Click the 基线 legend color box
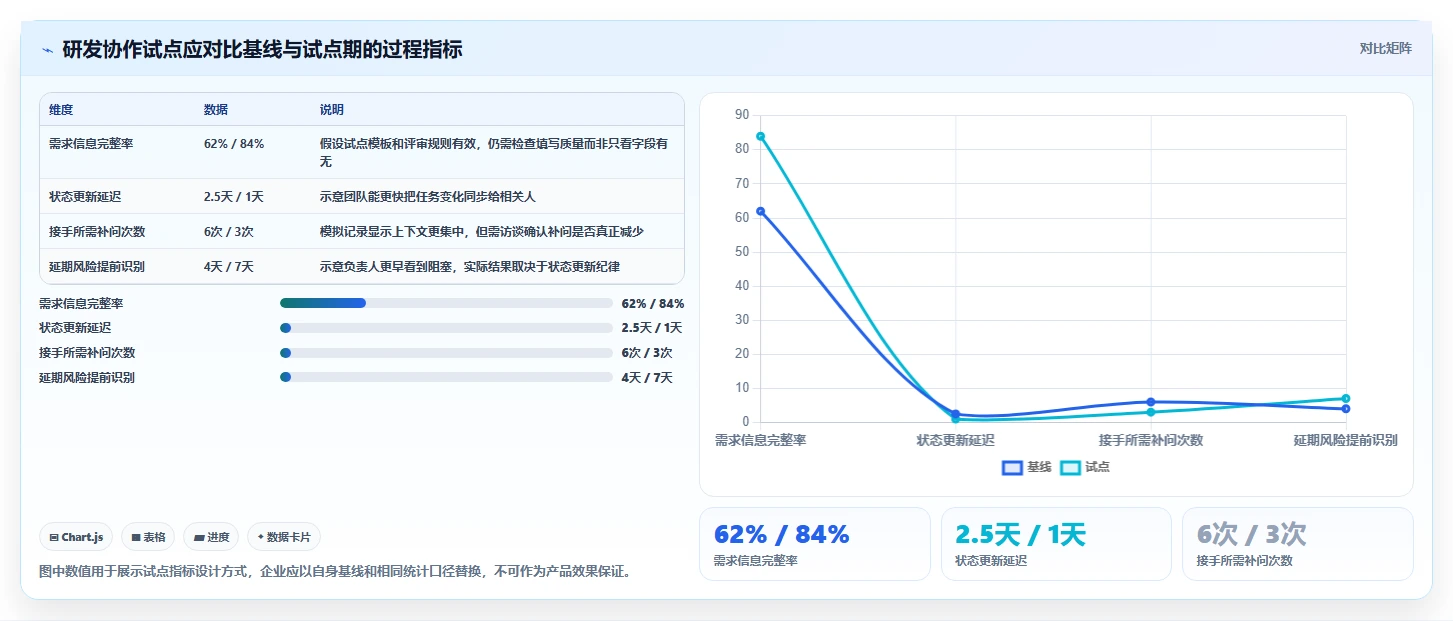The height and width of the screenshot is (621, 1453). pyautogui.click(x=1012, y=468)
